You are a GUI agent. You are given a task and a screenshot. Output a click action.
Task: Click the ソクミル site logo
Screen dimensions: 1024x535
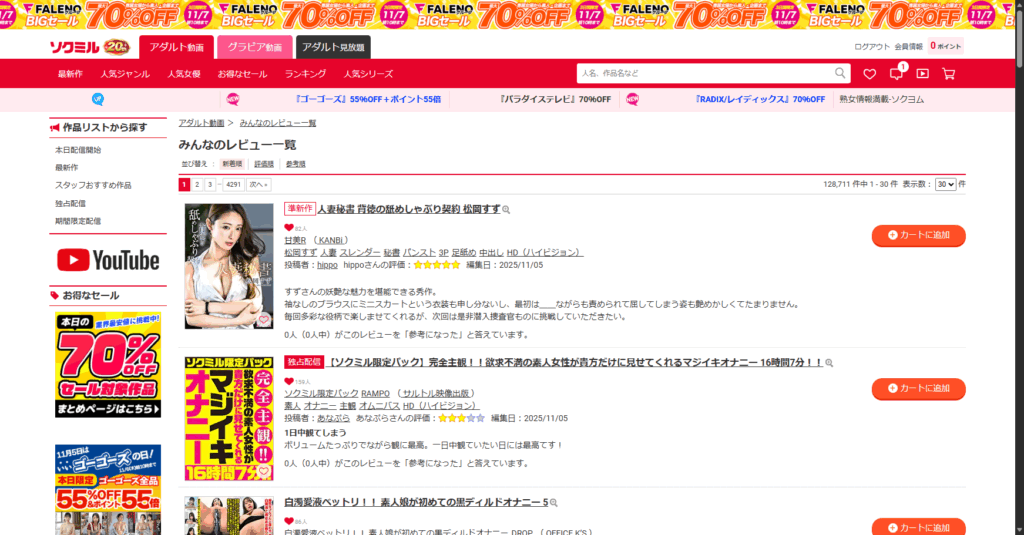click(x=76, y=47)
